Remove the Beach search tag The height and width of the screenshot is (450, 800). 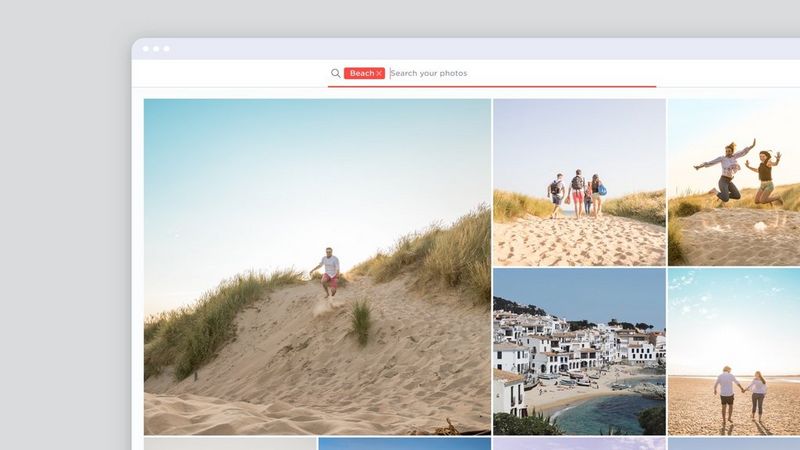(x=379, y=73)
